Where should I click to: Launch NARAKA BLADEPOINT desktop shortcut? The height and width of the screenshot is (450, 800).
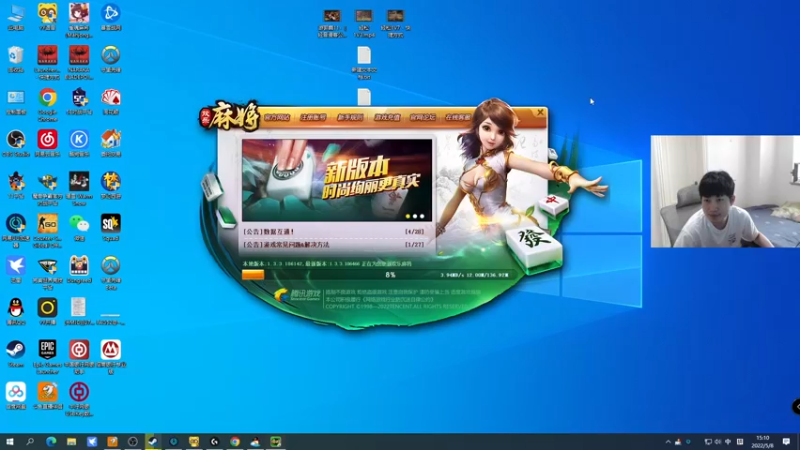(x=79, y=56)
